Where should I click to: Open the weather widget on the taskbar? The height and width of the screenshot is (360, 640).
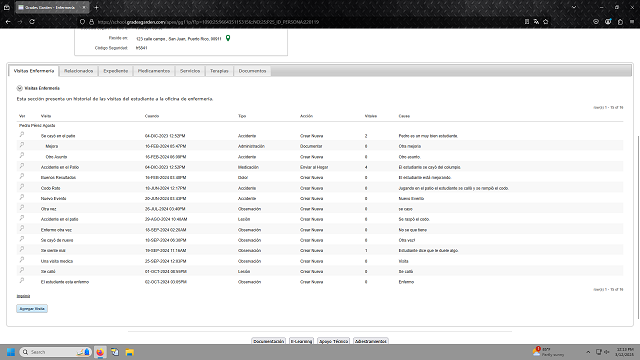[549, 352]
